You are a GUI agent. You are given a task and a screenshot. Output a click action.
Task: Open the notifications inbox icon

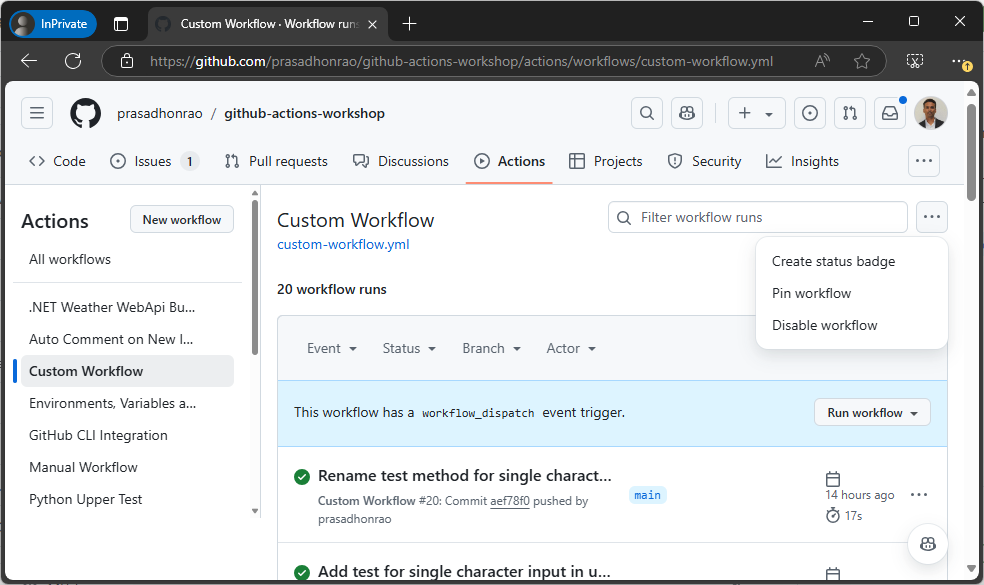890,113
